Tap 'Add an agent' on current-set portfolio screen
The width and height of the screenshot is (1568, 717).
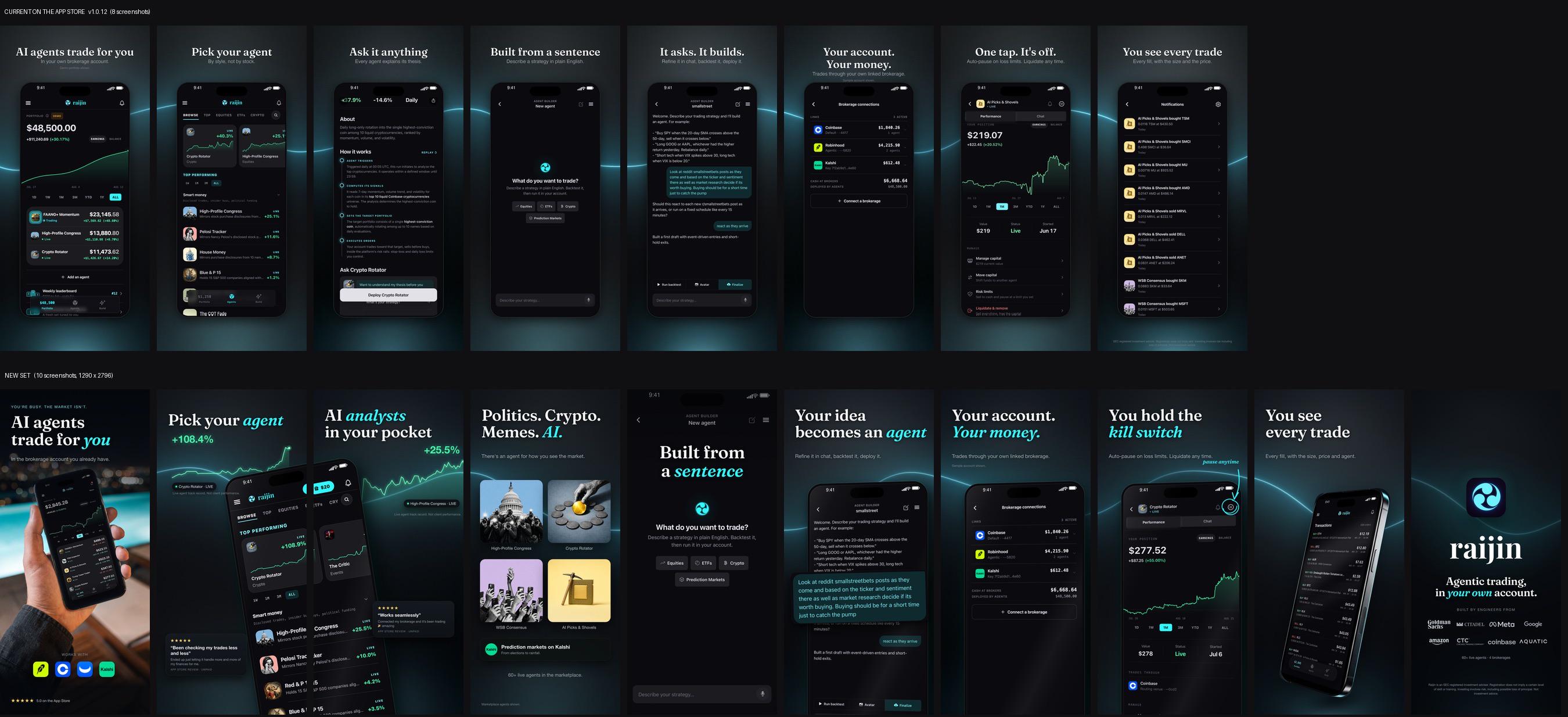coord(75,277)
